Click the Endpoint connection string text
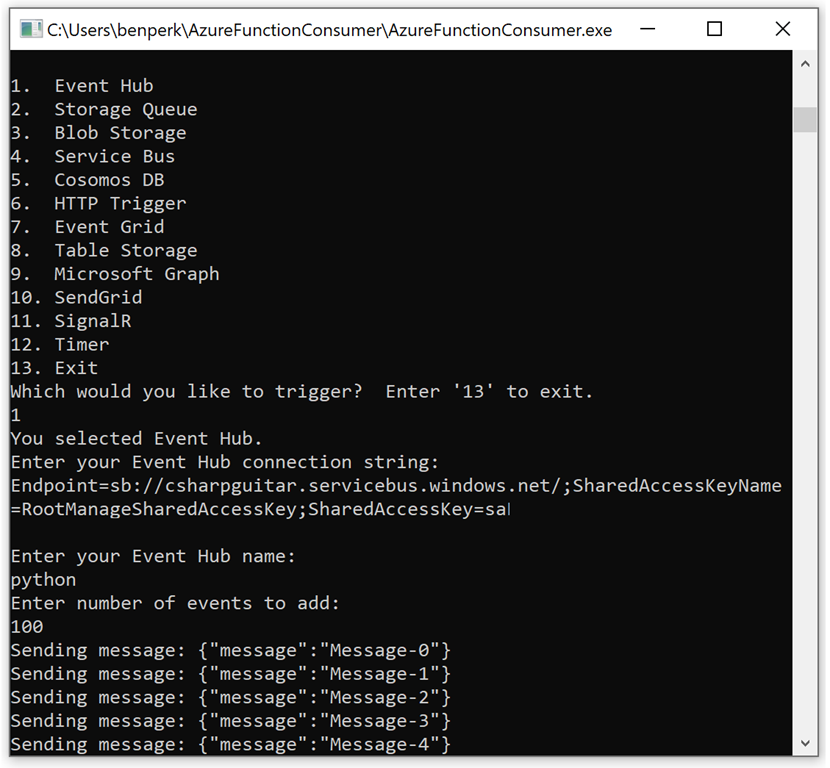Image resolution: width=830 pixels, height=768 pixels. [x=395, y=486]
